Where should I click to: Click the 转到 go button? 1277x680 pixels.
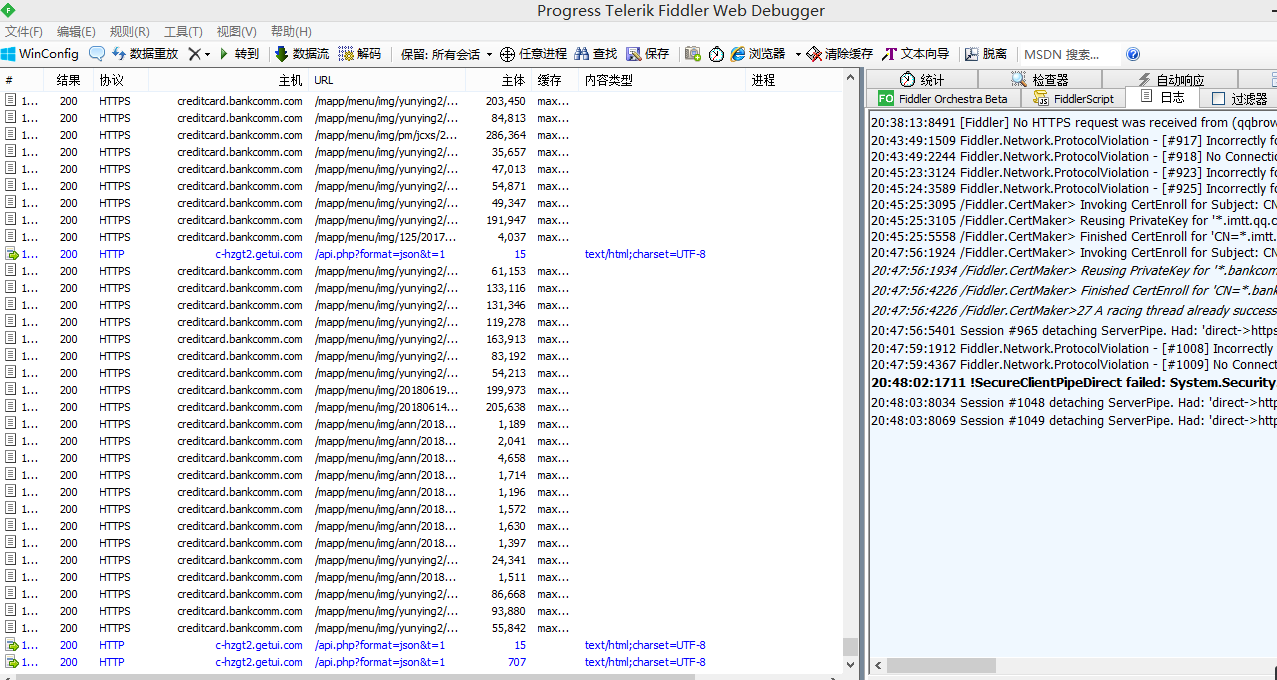(x=239, y=54)
